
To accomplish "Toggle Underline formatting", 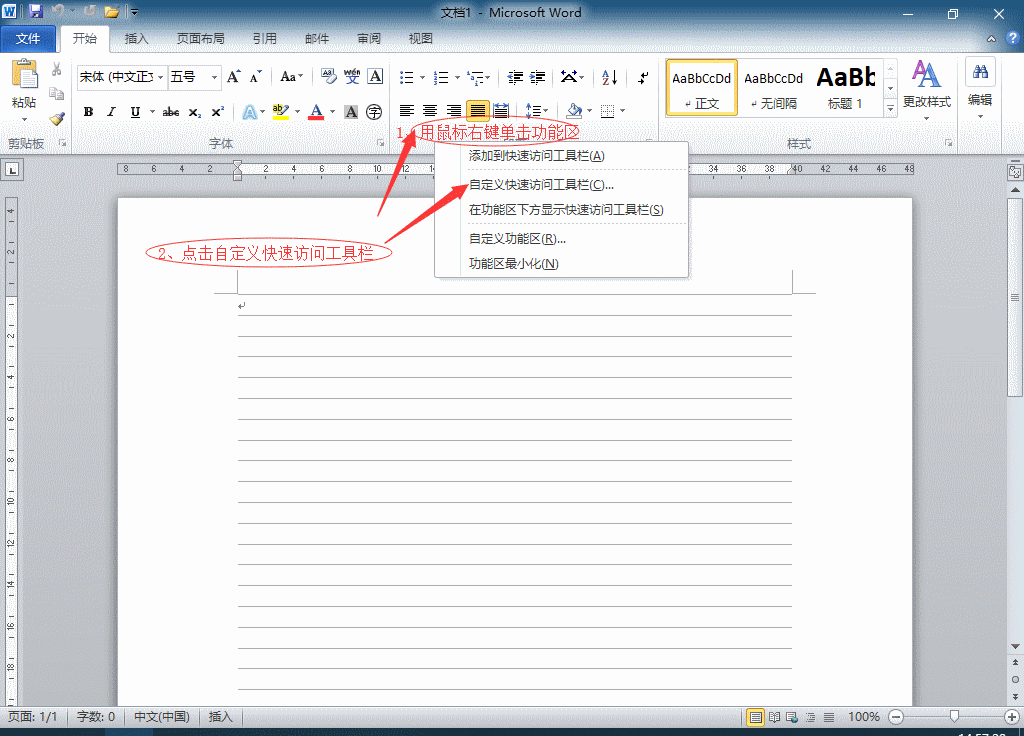I will click(135, 112).
